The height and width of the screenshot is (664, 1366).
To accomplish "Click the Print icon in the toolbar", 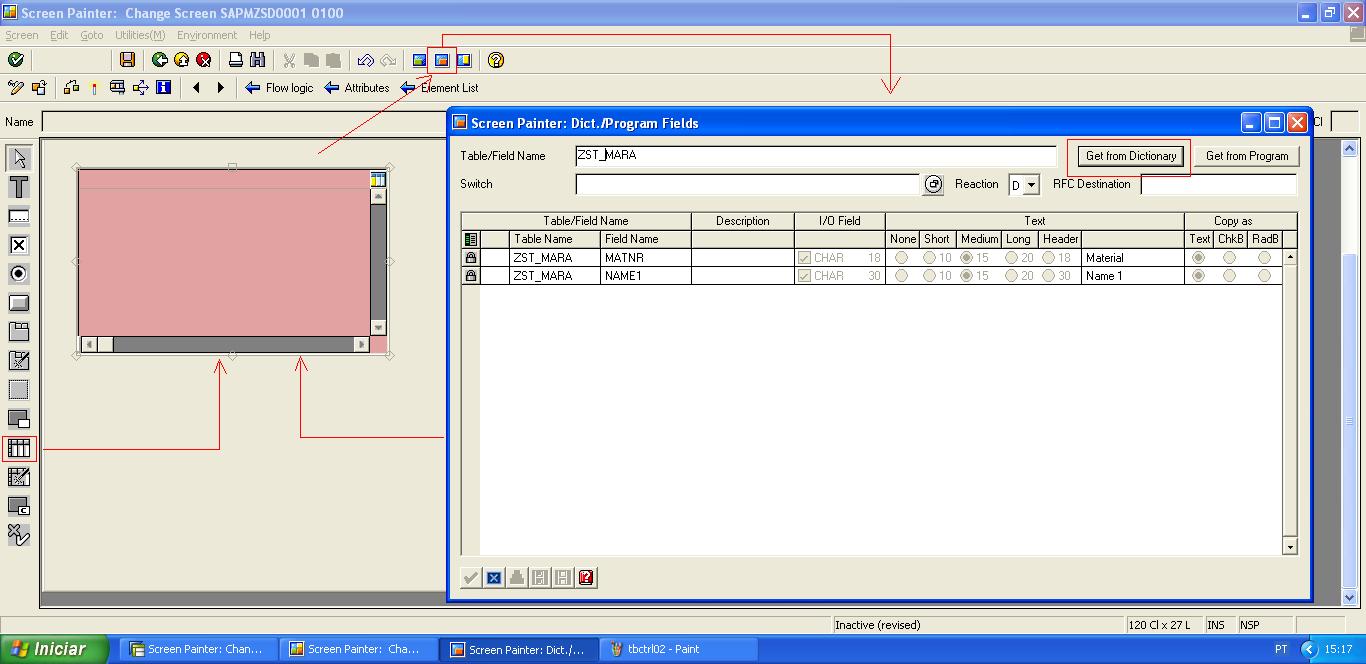I will (x=237, y=60).
